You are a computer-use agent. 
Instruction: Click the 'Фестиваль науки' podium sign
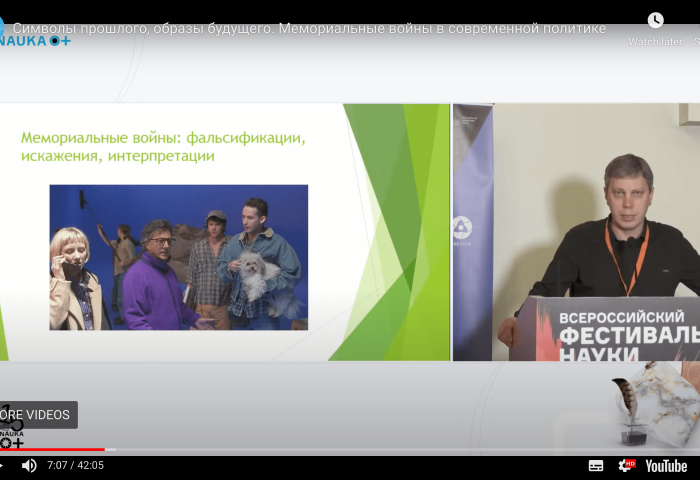click(x=620, y=330)
